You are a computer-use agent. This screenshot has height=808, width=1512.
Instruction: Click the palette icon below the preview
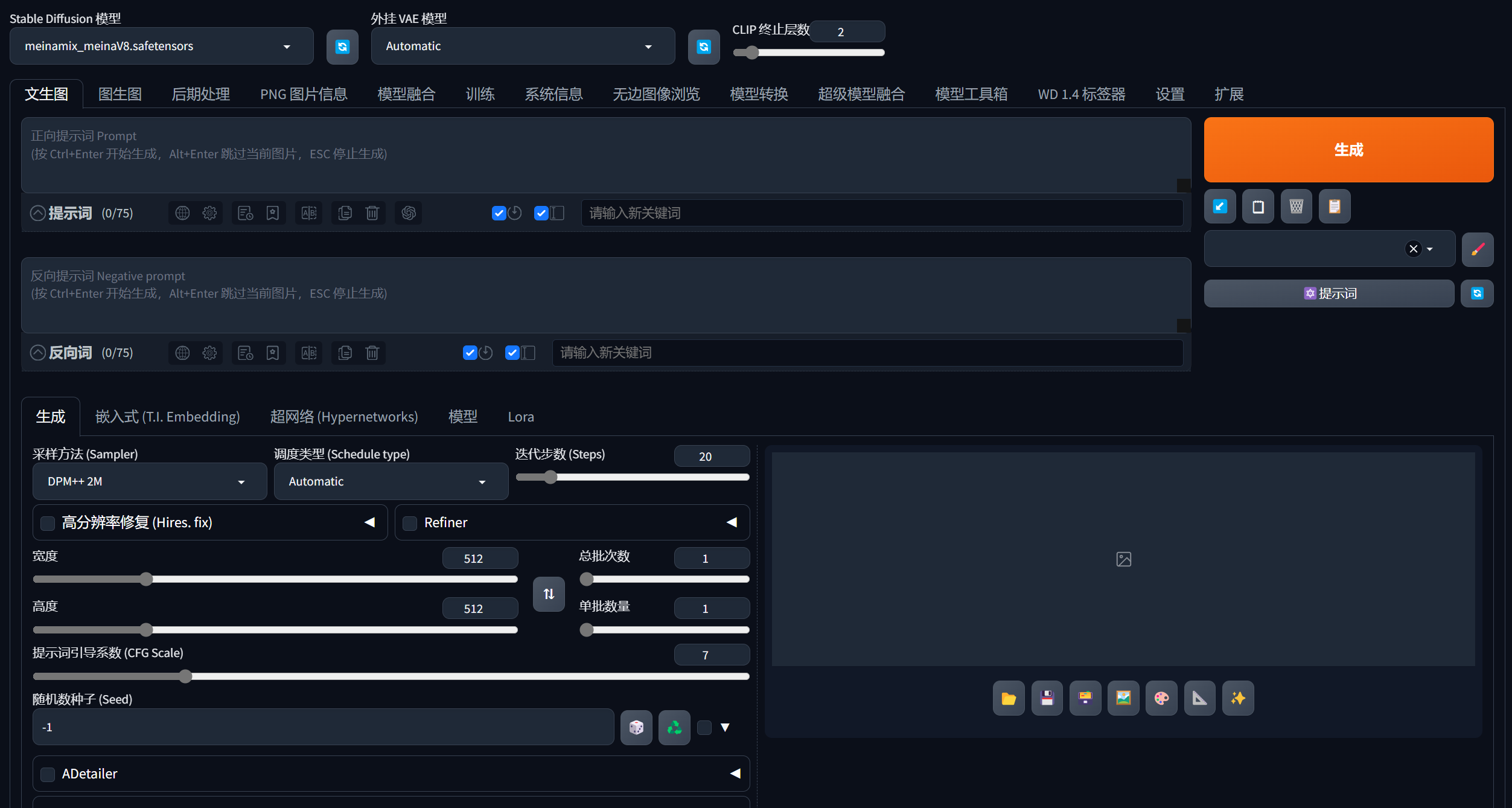1161,698
